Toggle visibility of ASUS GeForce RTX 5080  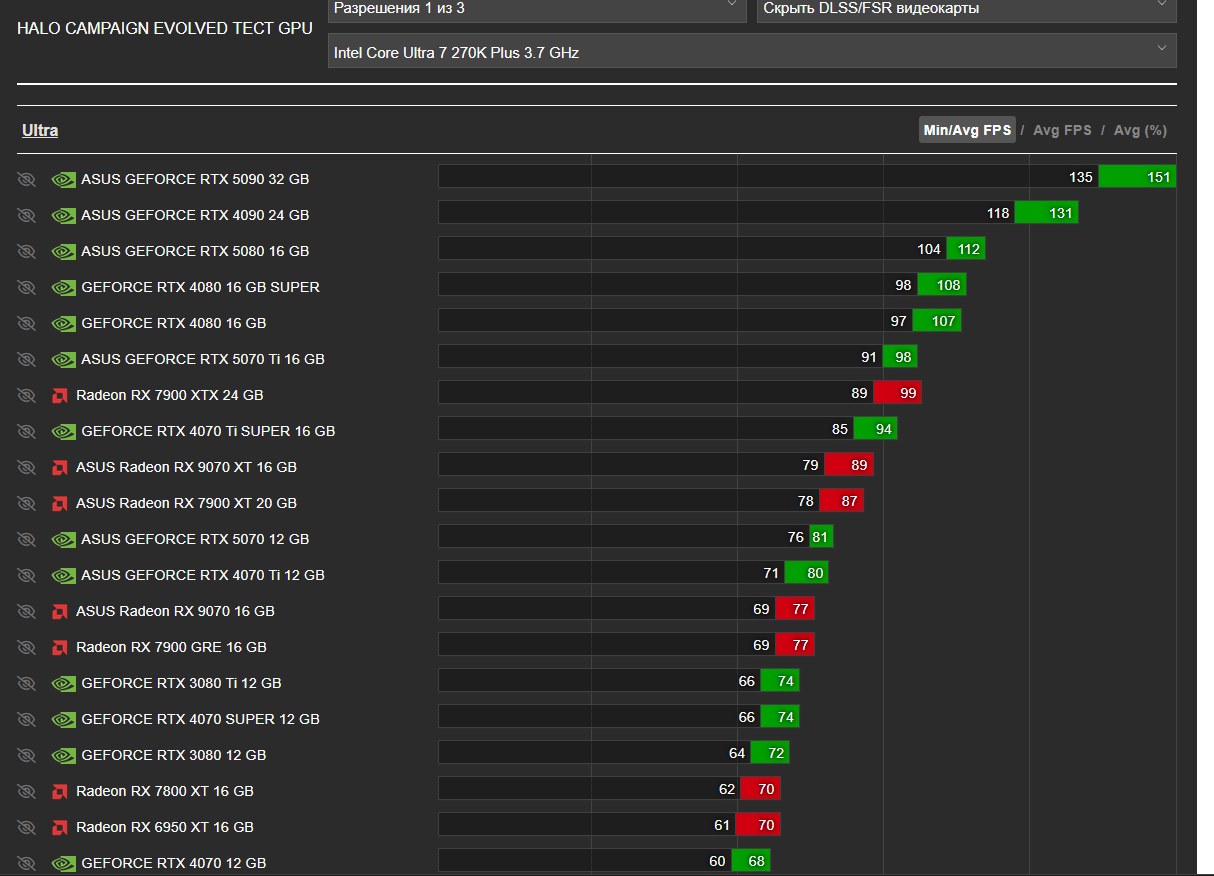coord(27,251)
